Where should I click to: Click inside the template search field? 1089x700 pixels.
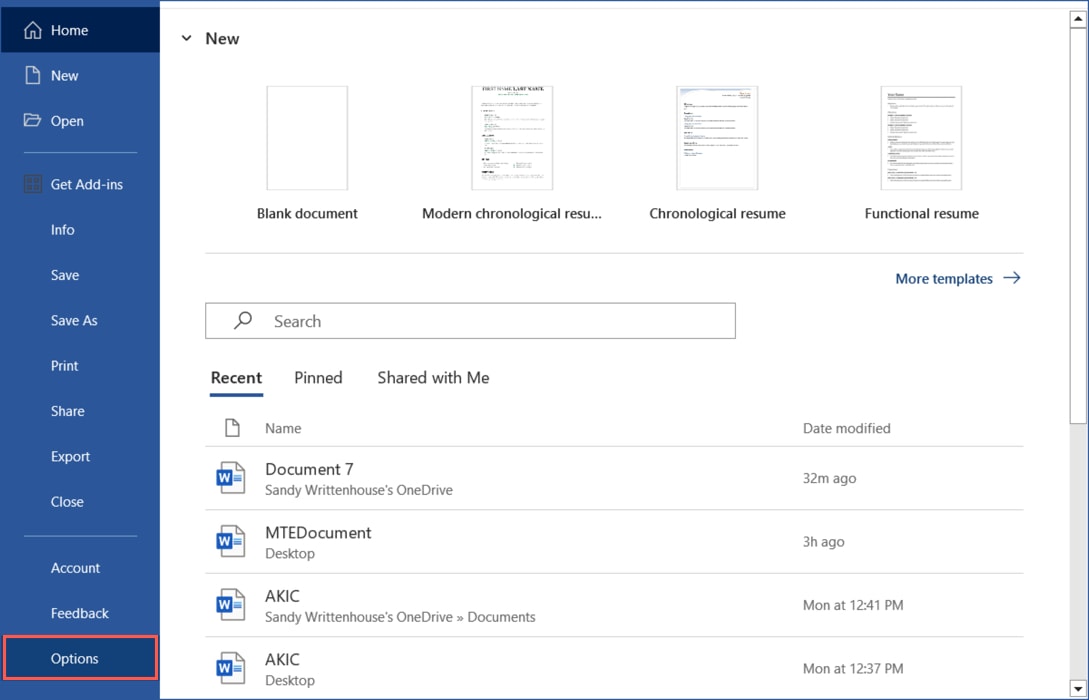470,321
